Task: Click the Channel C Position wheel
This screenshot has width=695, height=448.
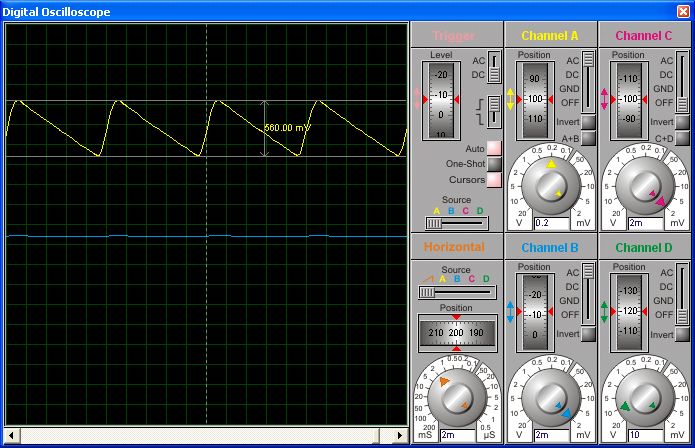Action: [x=629, y=101]
